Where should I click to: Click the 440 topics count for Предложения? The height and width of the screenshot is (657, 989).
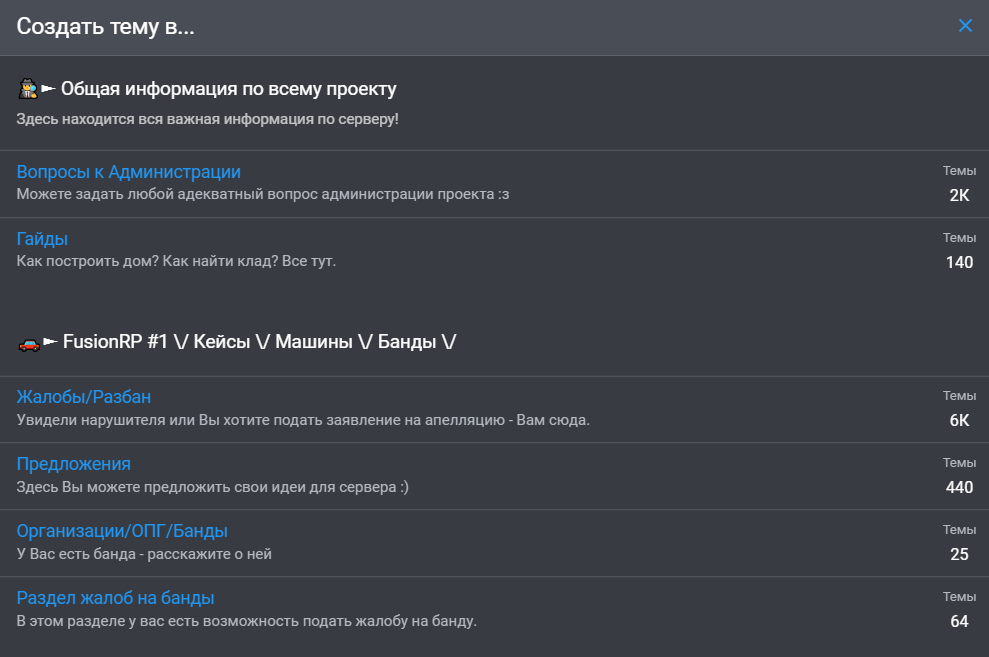959,488
